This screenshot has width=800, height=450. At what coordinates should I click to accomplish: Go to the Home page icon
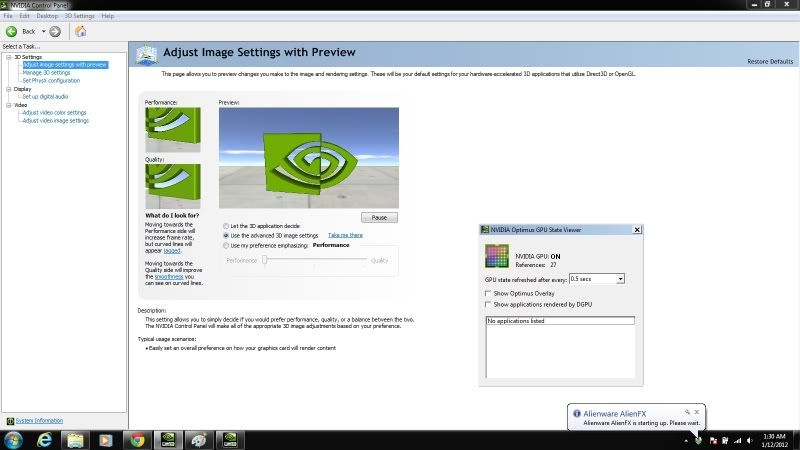coord(81,32)
